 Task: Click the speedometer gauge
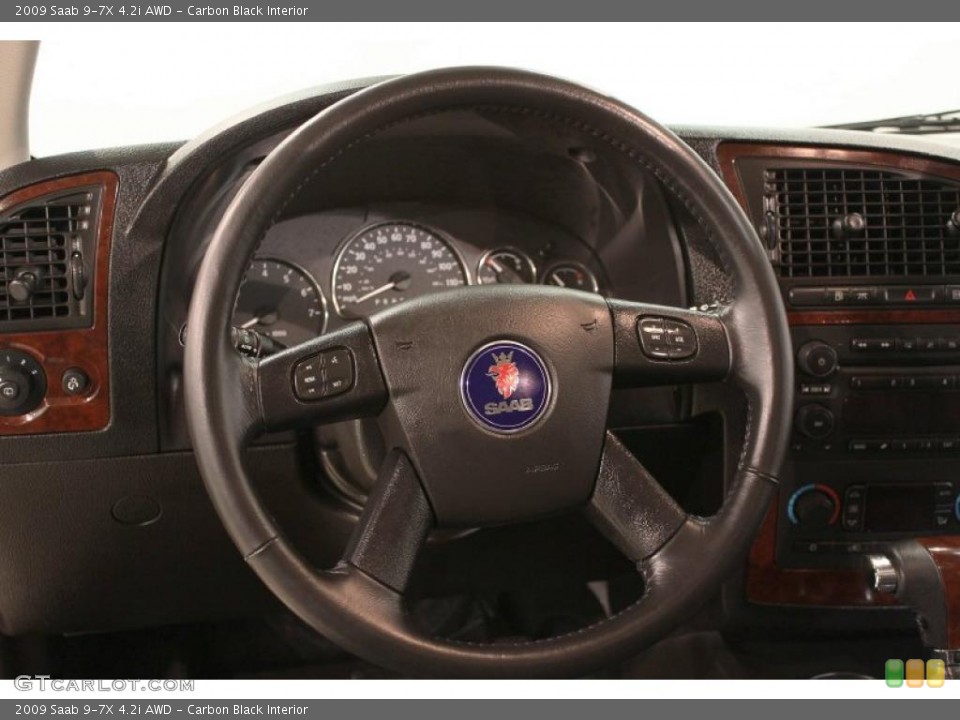click(399, 269)
